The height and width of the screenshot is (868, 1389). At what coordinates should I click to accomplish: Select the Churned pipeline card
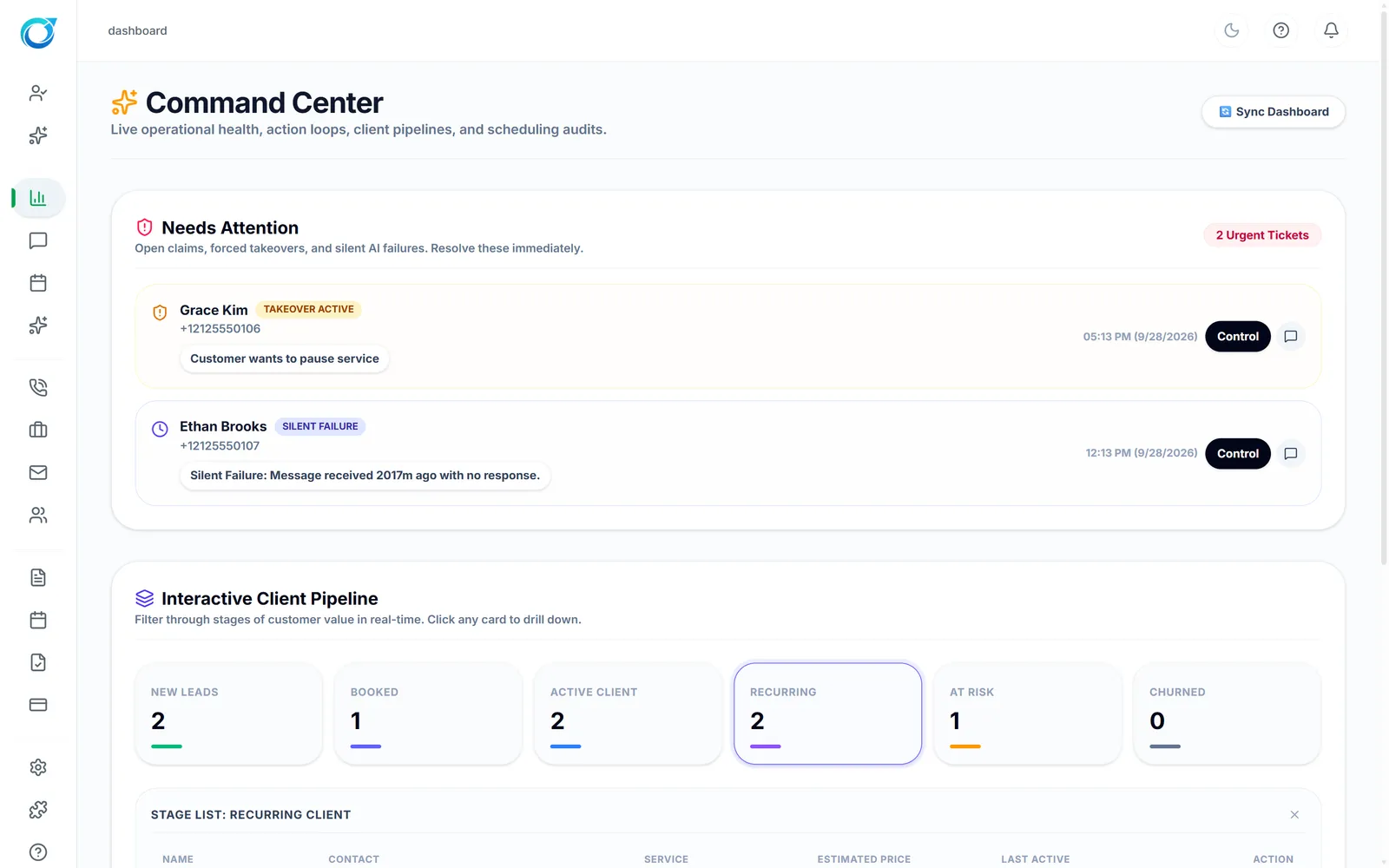pyautogui.click(x=1227, y=713)
